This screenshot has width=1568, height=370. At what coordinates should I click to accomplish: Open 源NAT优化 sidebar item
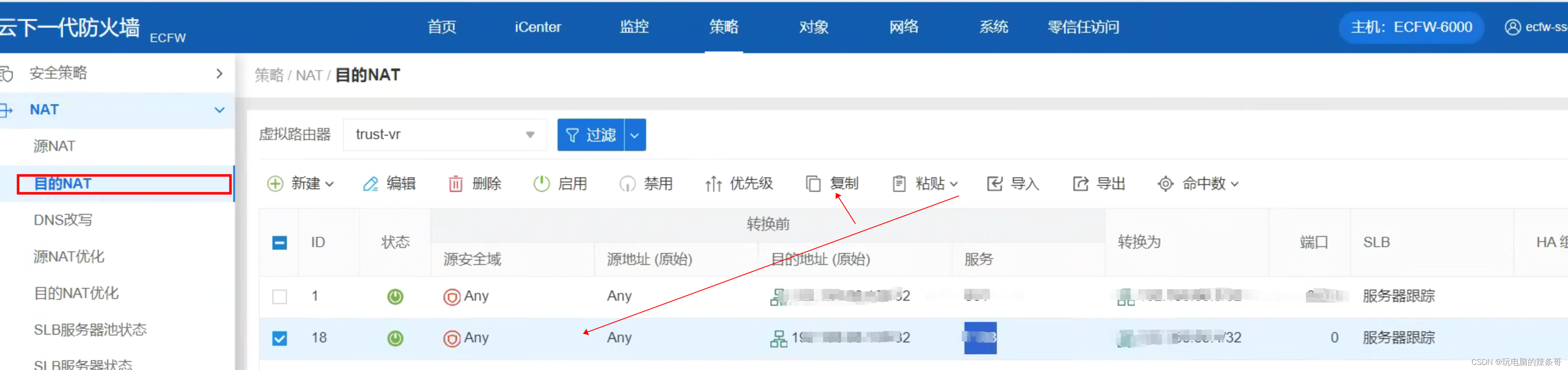tap(69, 257)
